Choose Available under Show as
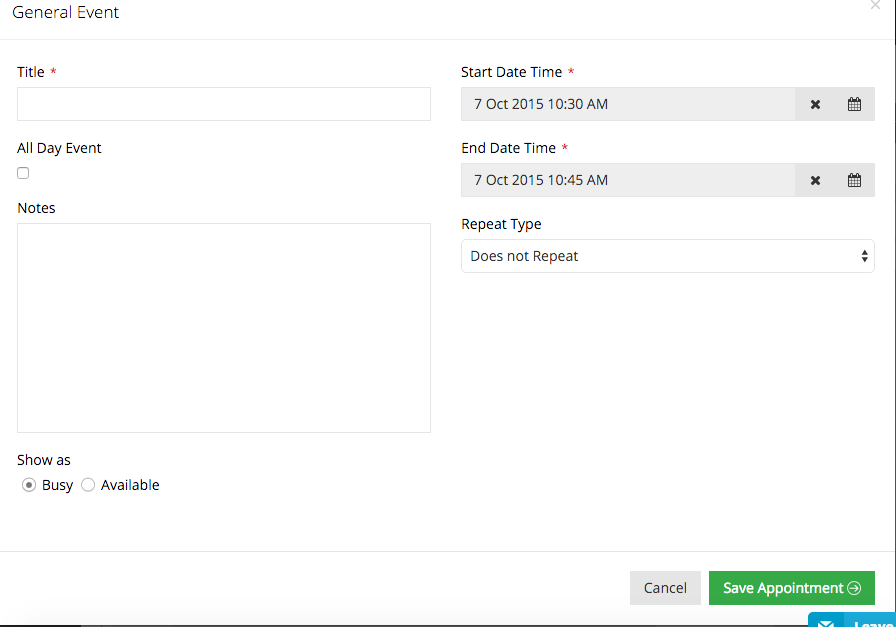This screenshot has width=896, height=627. point(88,485)
